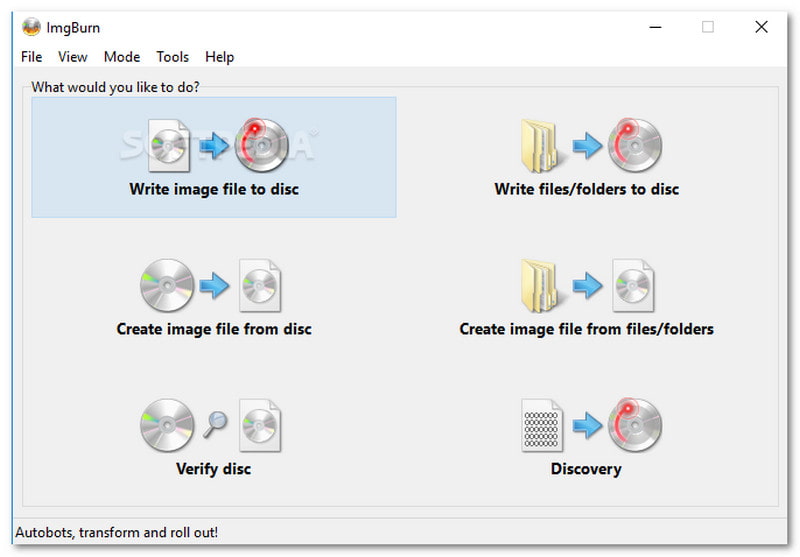
Task: Click the disc icon in Create image file from disc
Action: tap(167, 285)
